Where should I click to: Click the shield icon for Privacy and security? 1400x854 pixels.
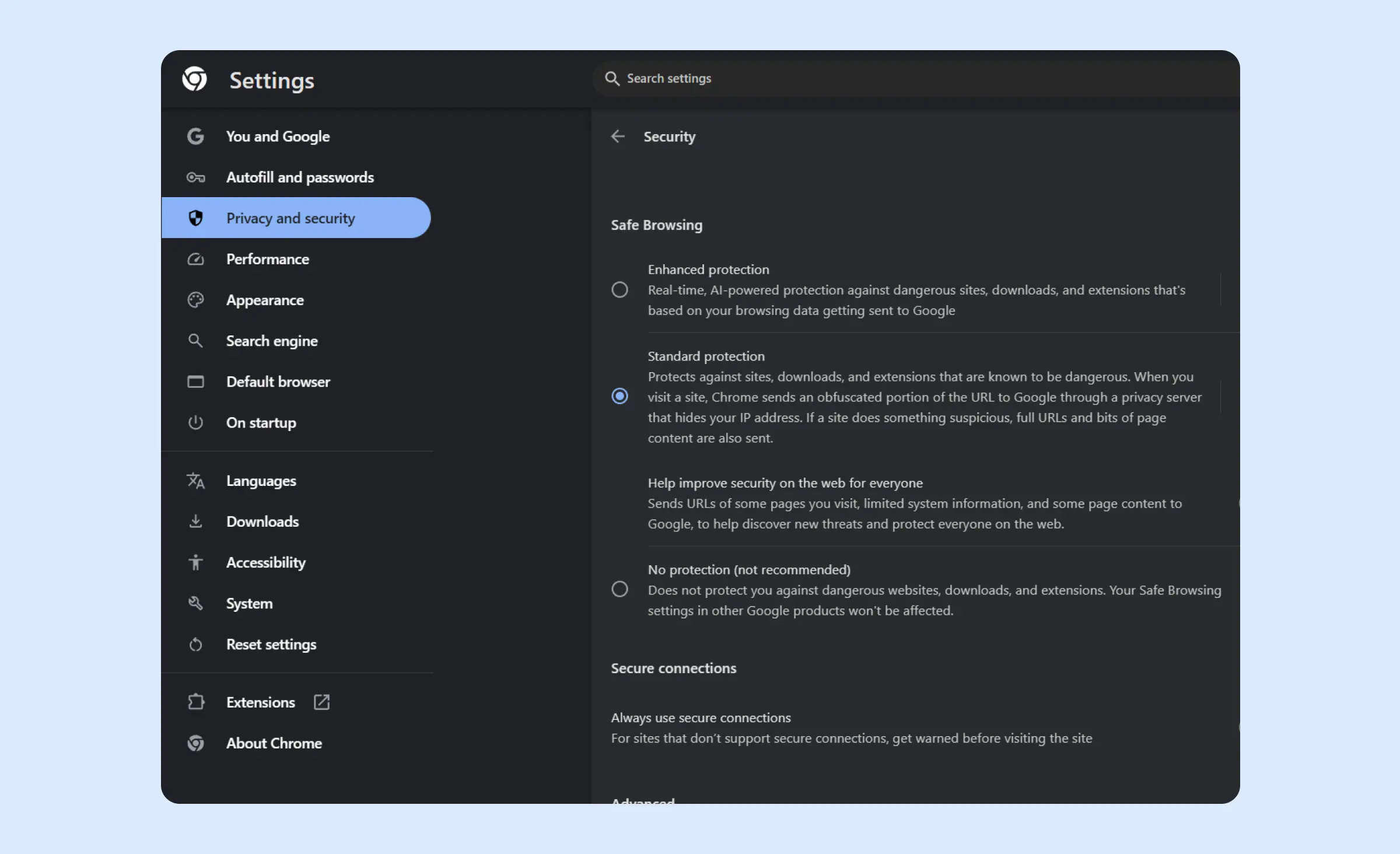(195, 218)
